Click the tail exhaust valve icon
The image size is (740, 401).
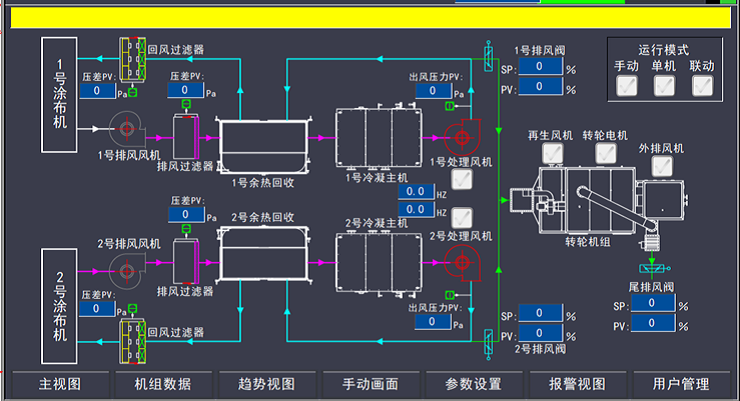(x=655, y=269)
